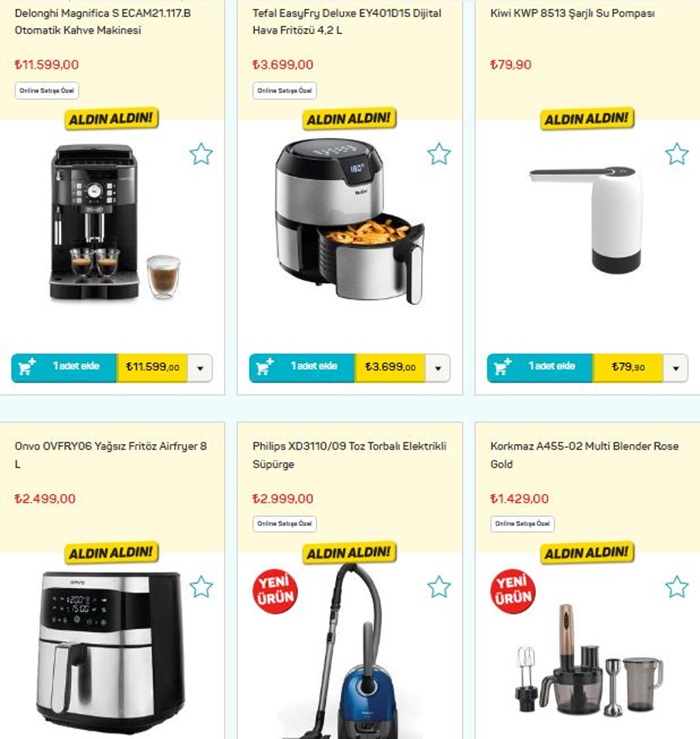Mark Kiwi KWP 8513 water pump as favorite
700x739 pixels.
677,154
